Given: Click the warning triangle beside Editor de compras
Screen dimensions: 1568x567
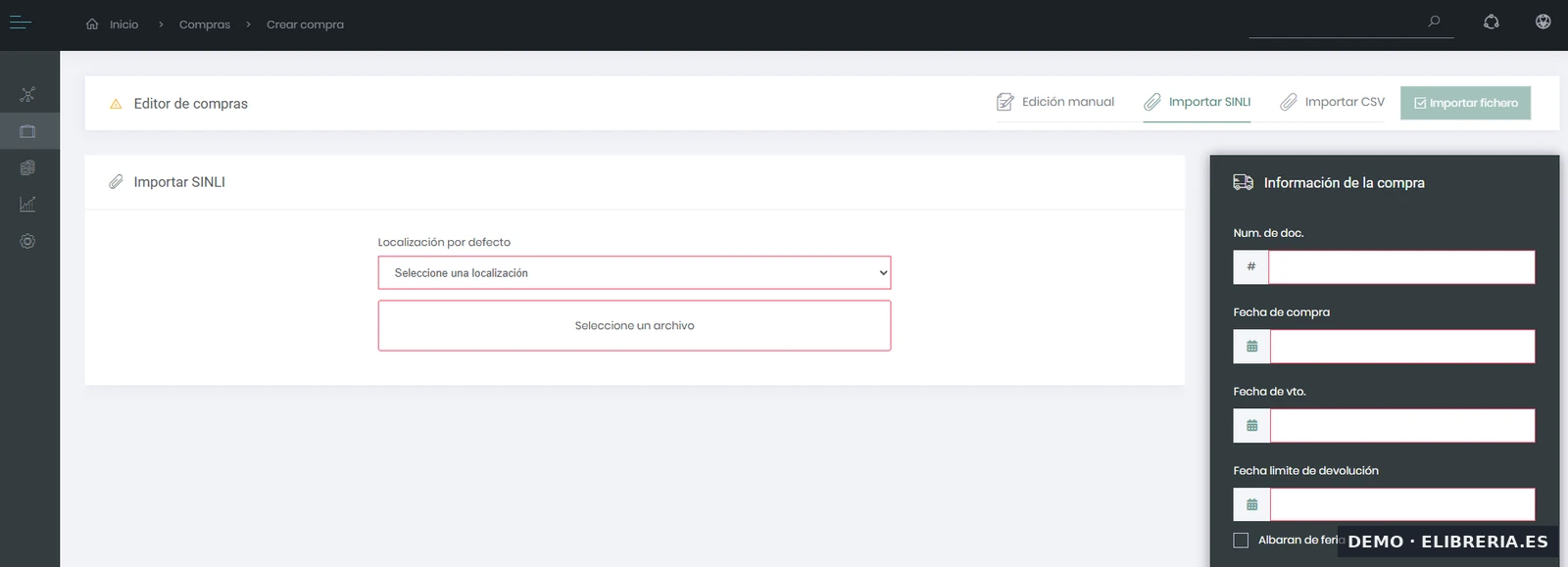Looking at the screenshot, I should click(116, 104).
